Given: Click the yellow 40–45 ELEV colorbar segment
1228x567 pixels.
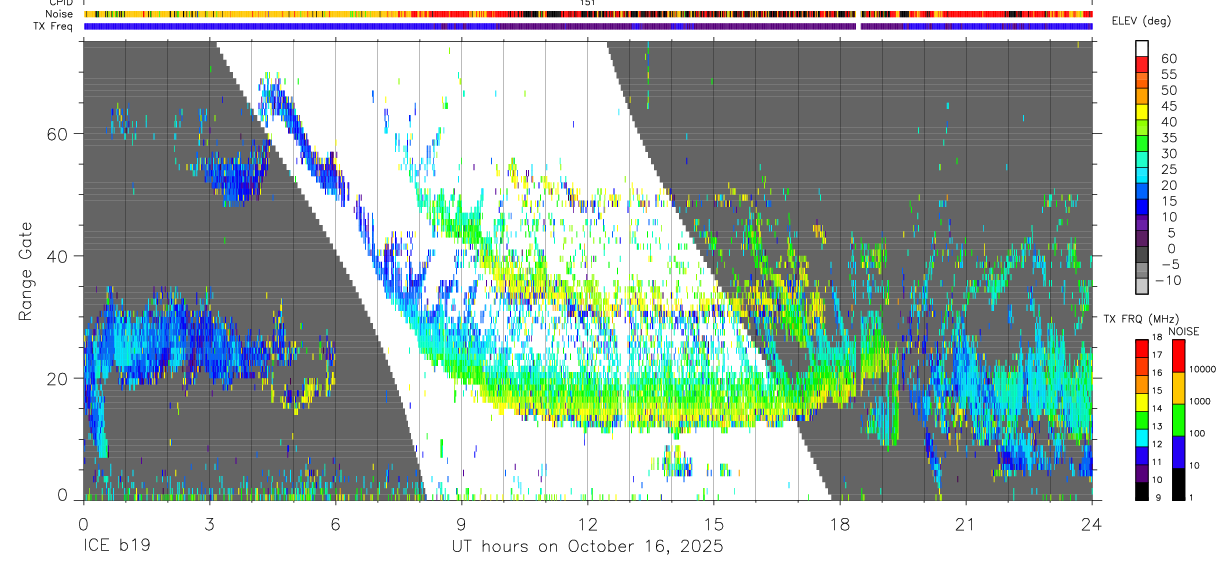Looking at the screenshot, I should tap(1141, 112).
